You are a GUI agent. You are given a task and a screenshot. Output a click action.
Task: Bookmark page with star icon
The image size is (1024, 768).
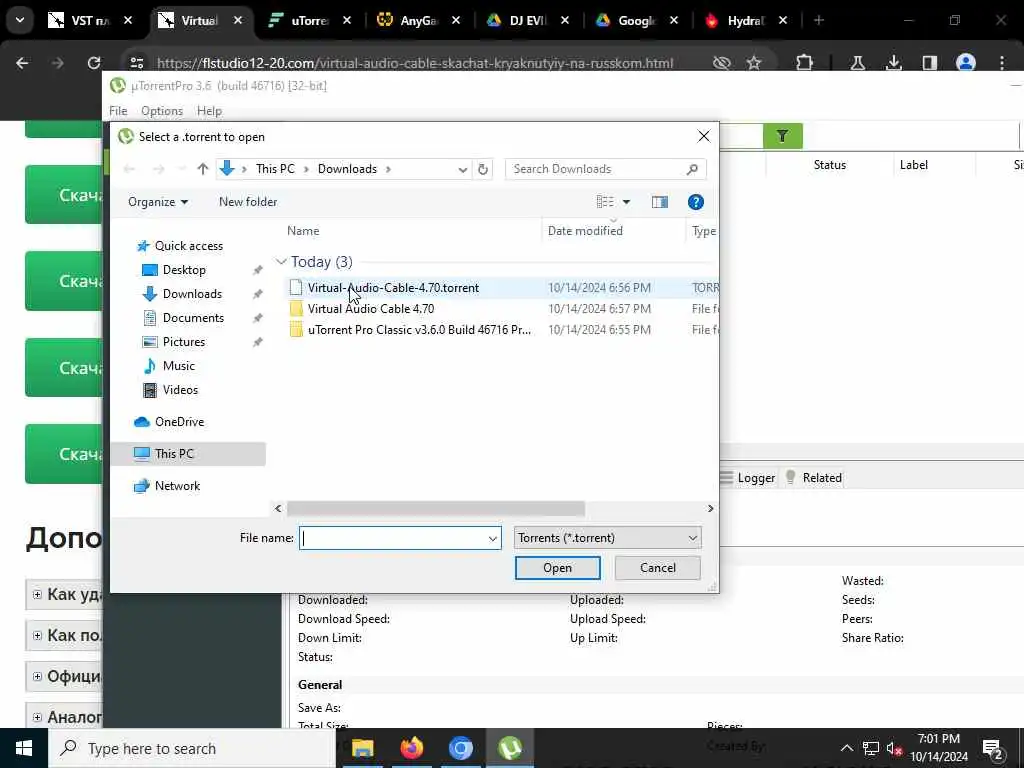tap(754, 63)
